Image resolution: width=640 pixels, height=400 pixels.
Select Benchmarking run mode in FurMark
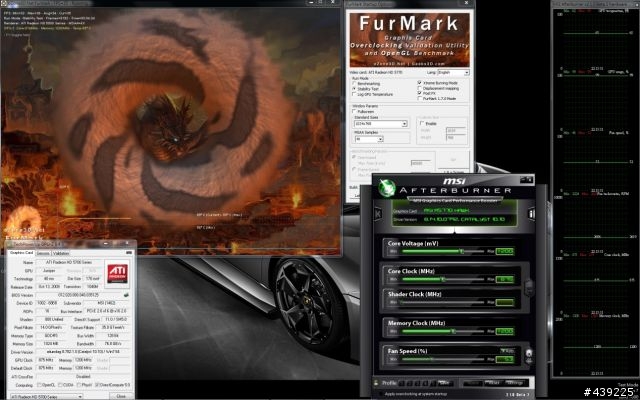[354, 84]
